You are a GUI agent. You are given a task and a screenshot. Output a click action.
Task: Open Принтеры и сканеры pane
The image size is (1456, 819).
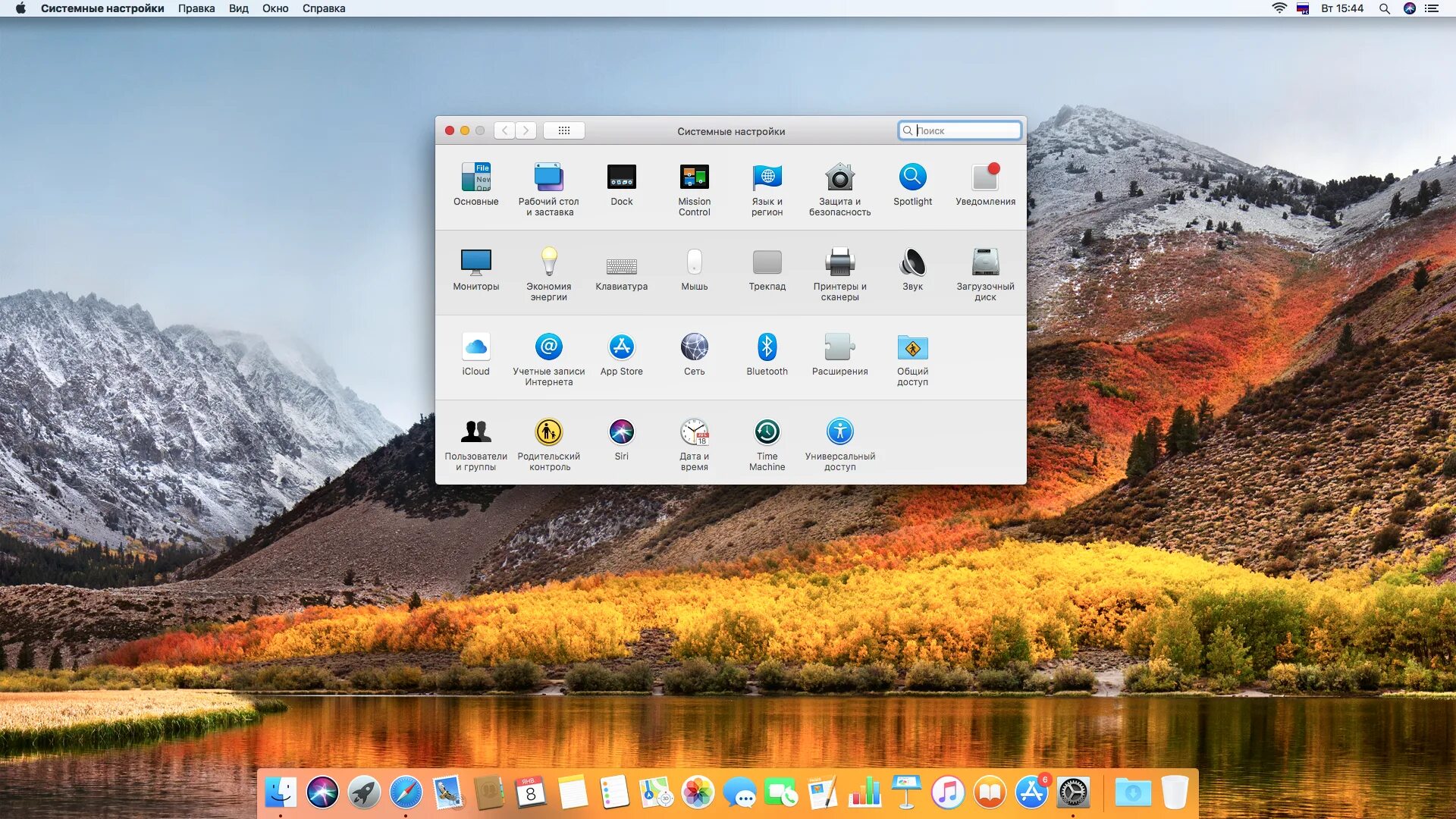pyautogui.click(x=839, y=262)
